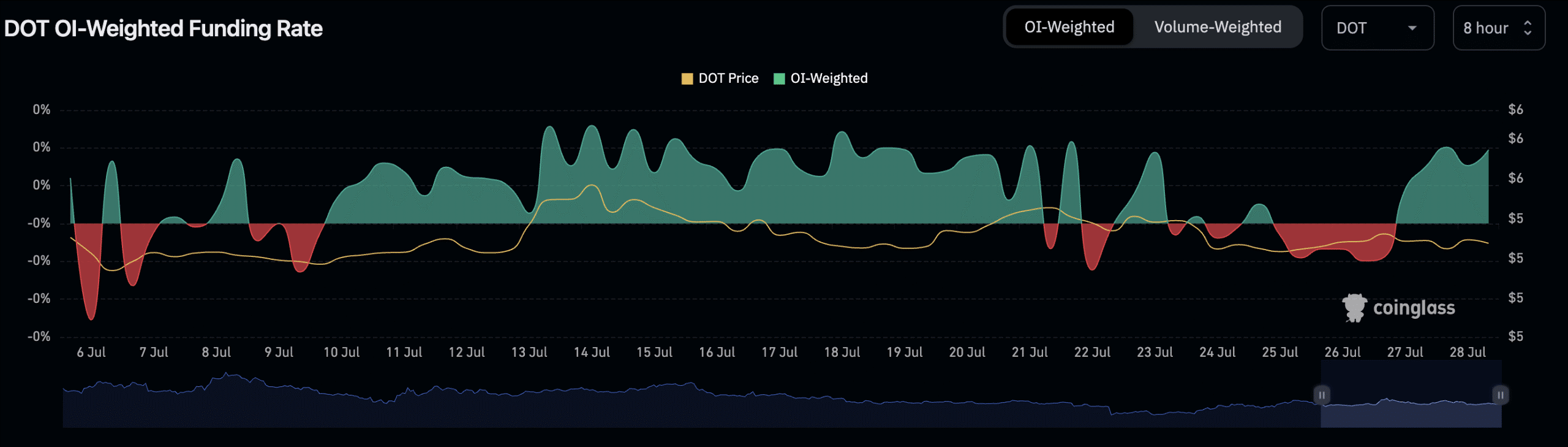This screenshot has height=447, width=1568.
Task: Open the 8 hour interval selector
Action: pos(1498,28)
